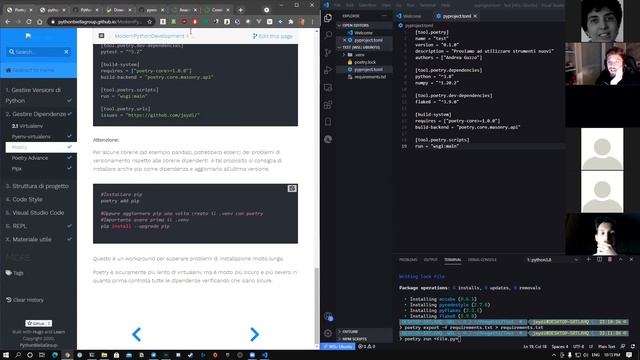
Task: Click Edit this page link
Action: 272,36
